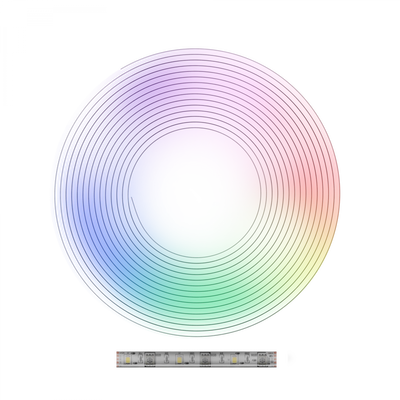This screenshot has width=400, height=400.
Task: Click the LED strip close-up thumbnail
Action: 196,359
